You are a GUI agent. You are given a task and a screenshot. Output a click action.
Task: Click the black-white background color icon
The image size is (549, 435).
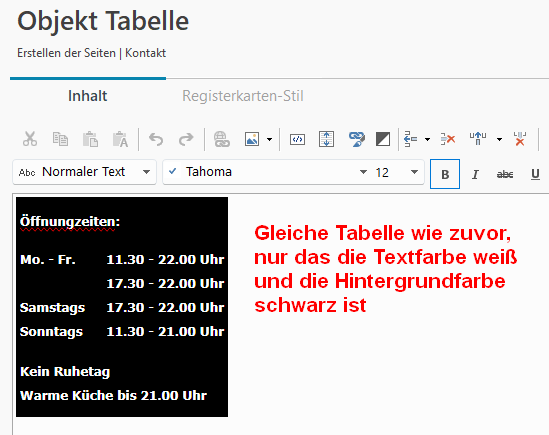383,139
